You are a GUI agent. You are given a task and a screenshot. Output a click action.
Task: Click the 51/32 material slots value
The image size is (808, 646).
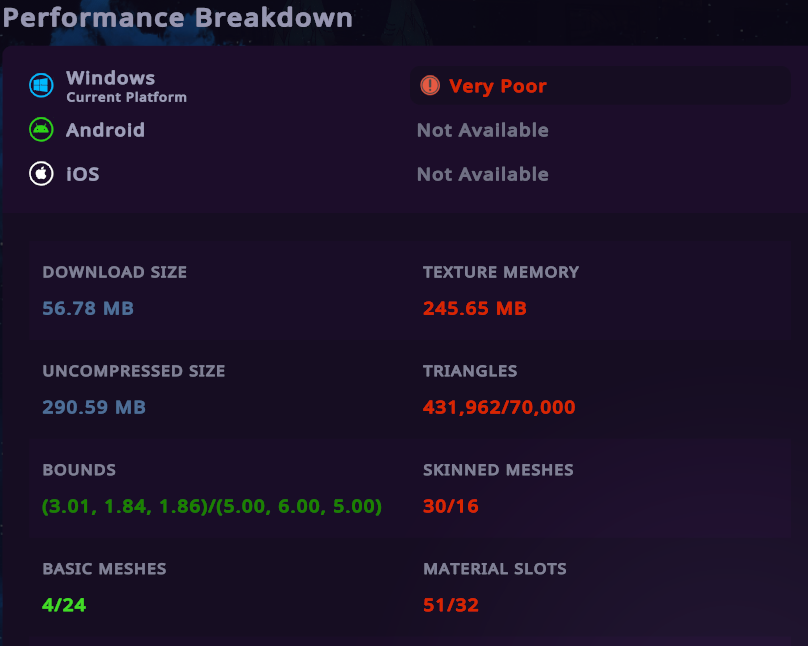click(450, 605)
